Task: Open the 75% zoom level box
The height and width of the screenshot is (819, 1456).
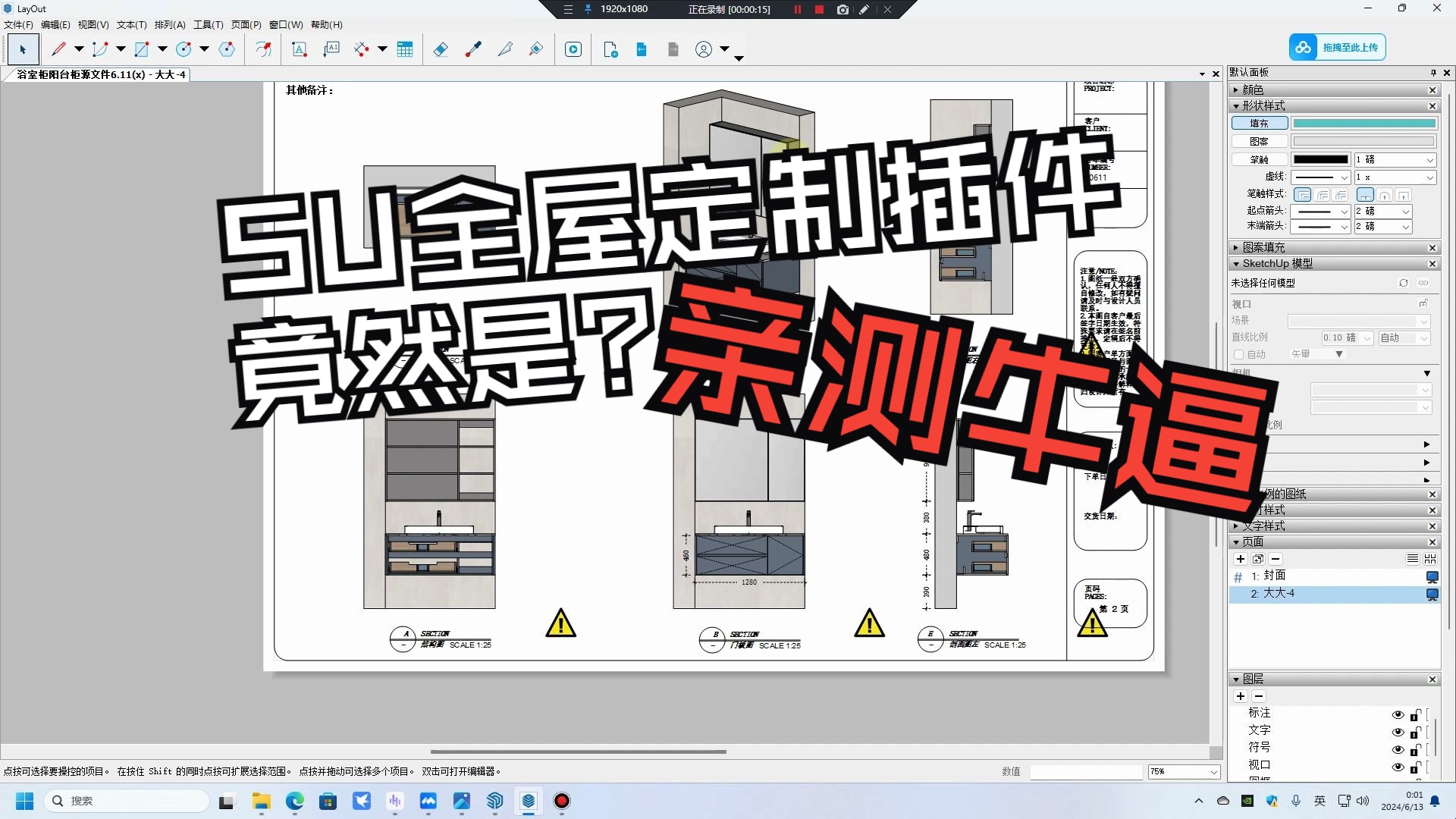Action: coord(1184,771)
